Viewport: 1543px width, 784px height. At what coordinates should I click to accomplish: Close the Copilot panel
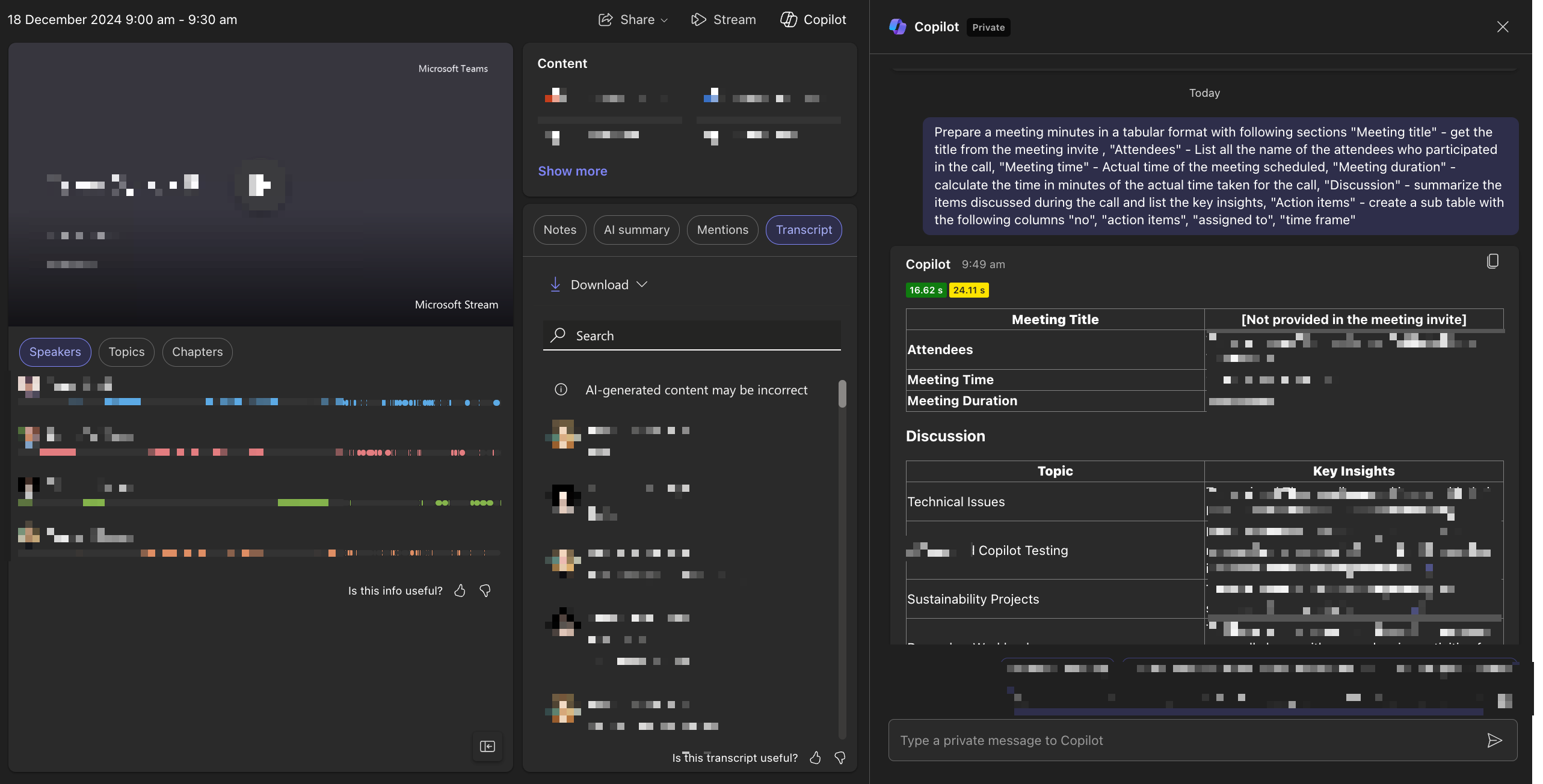point(1502,27)
